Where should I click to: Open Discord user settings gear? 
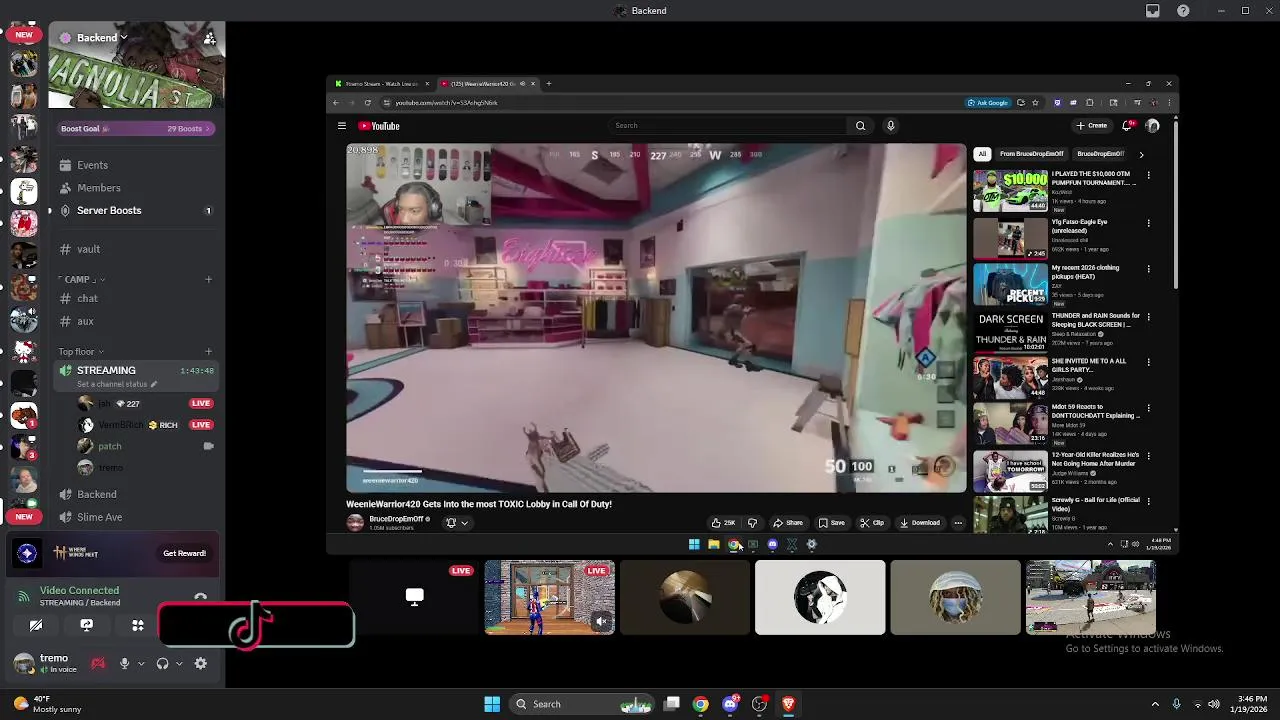pyautogui.click(x=201, y=663)
